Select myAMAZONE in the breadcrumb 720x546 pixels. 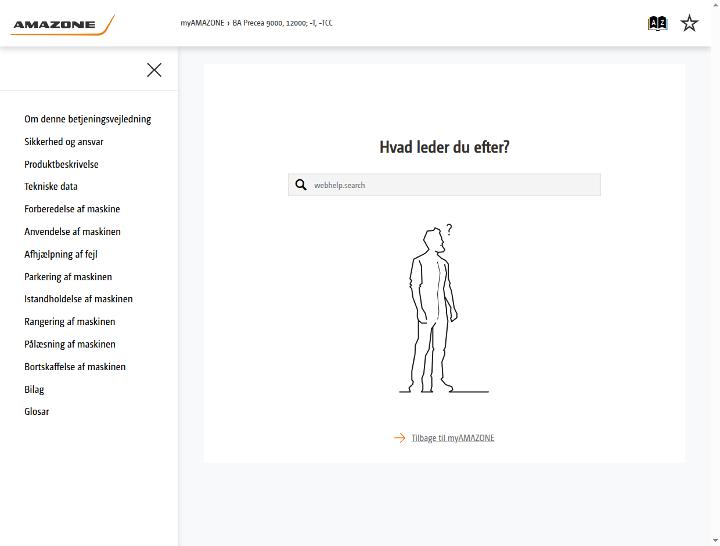point(202,23)
